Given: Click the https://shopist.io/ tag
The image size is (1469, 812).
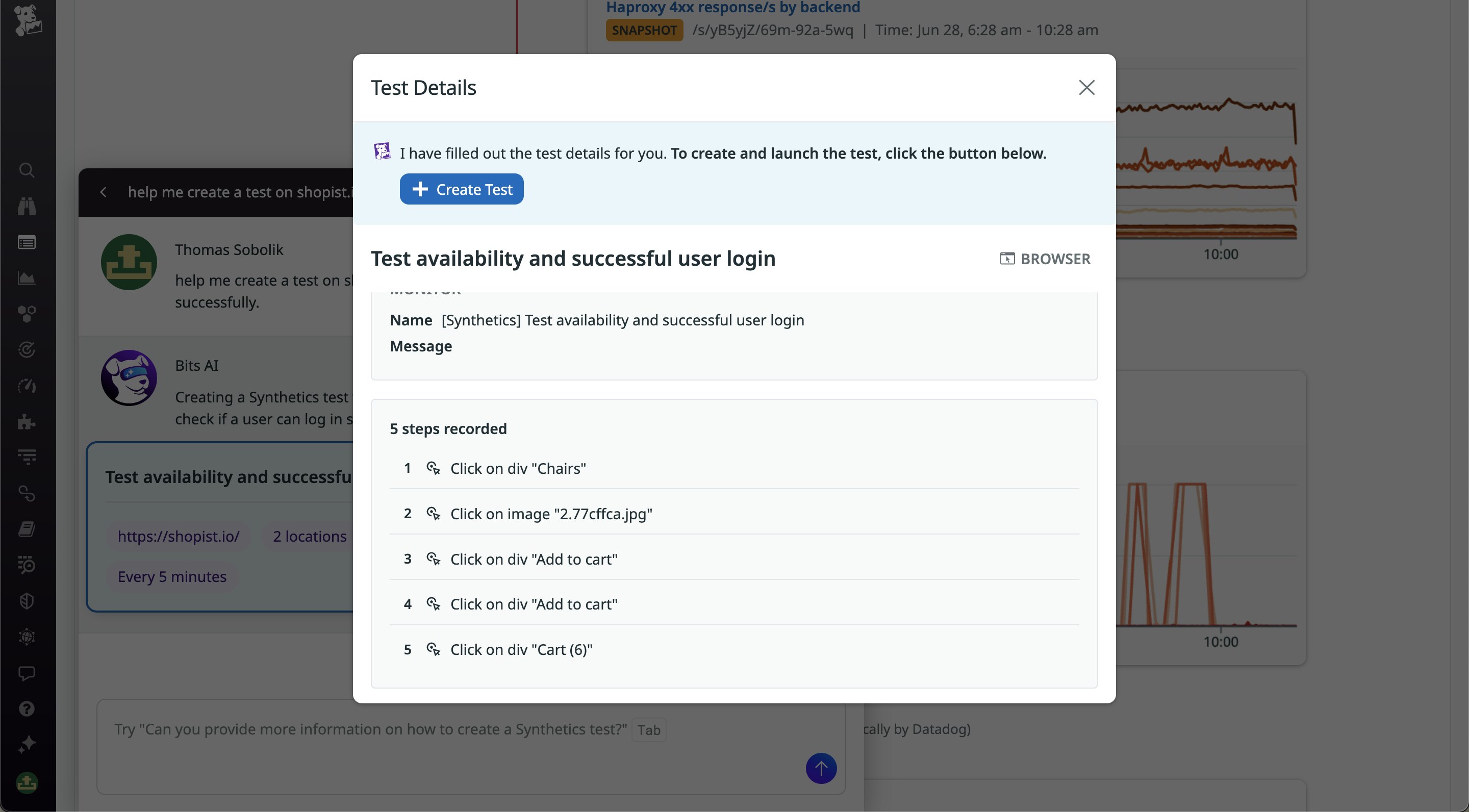Looking at the screenshot, I should 179,537.
